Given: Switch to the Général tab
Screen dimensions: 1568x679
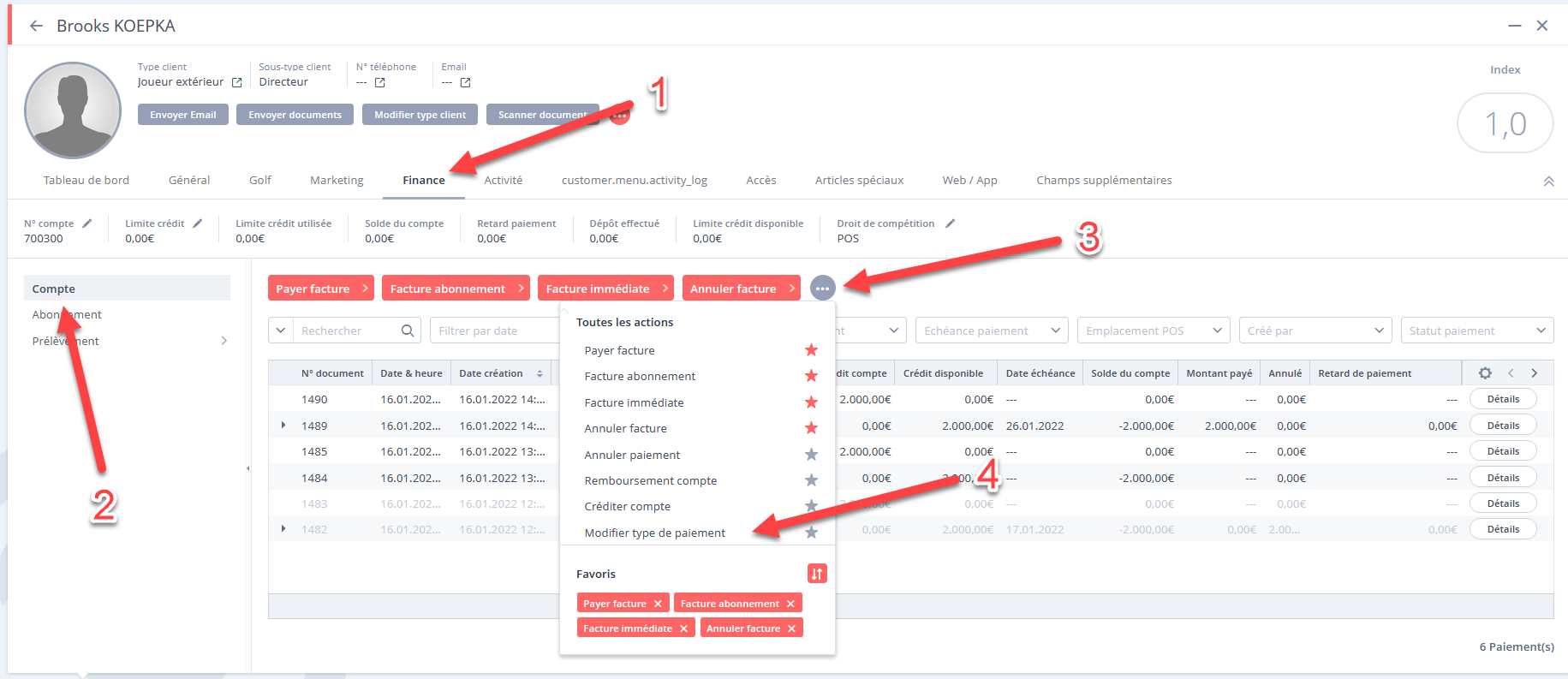Looking at the screenshot, I should point(189,181).
